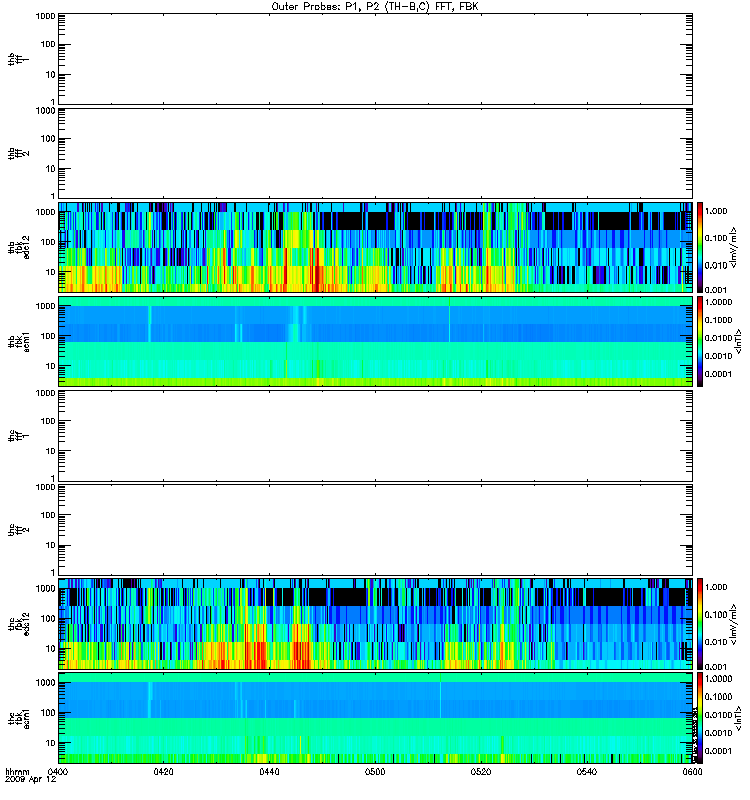
Task: Click the '100' y-tick of the thb fff 2 panel
Action: 48,139
